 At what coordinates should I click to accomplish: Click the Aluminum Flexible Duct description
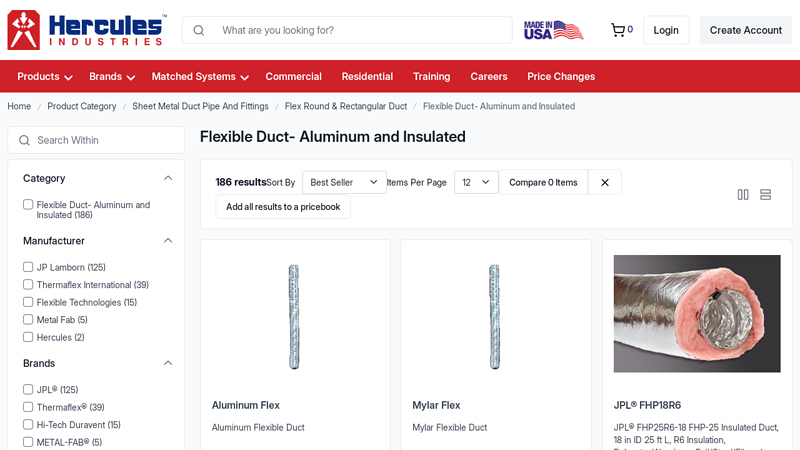(x=258, y=428)
